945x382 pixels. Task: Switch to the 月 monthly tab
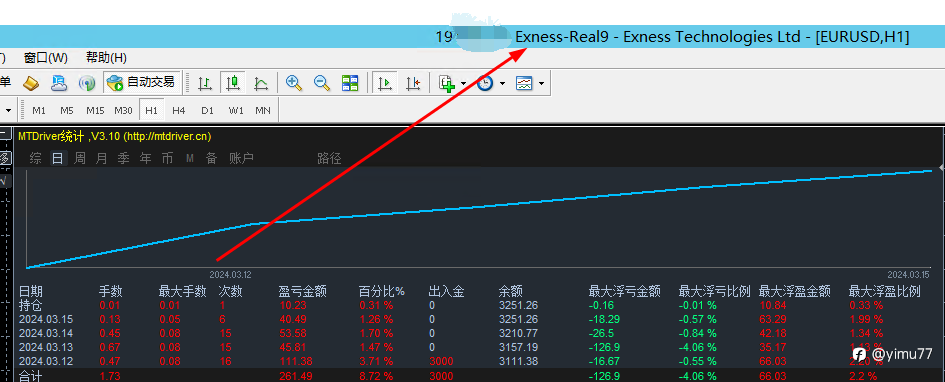102,158
